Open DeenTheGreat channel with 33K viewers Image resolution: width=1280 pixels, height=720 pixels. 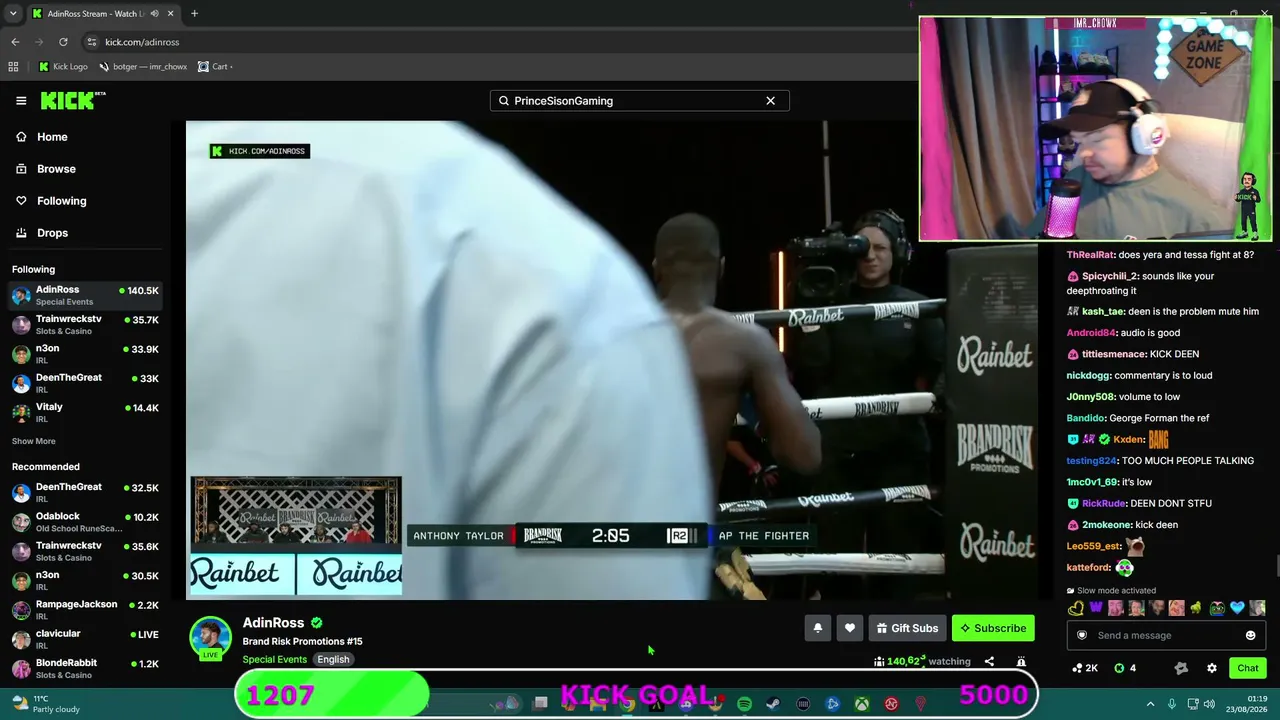click(x=85, y=383)
